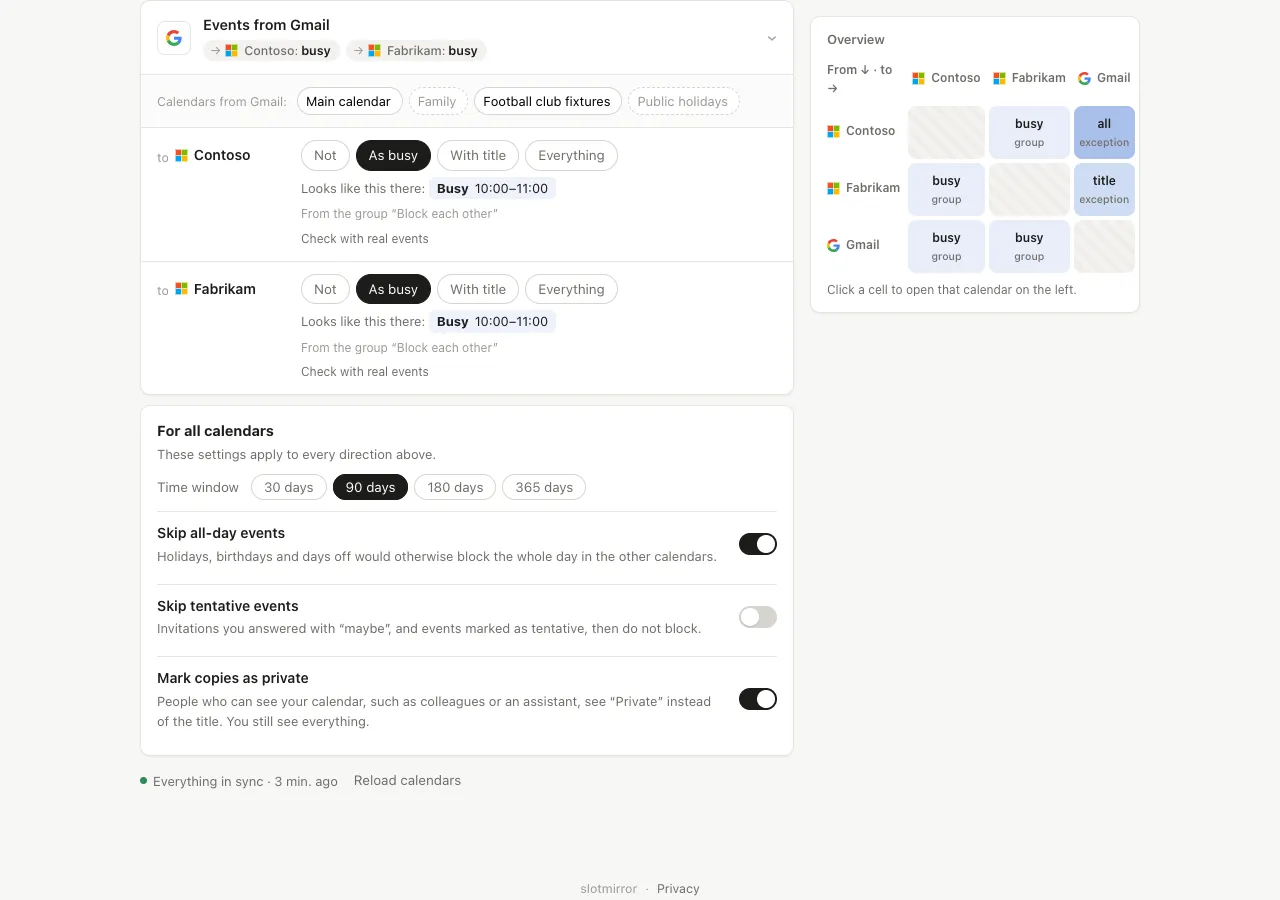Click the Contoso: busy chip in header
Screen dimensions: 1280x900
pos(272,50)
